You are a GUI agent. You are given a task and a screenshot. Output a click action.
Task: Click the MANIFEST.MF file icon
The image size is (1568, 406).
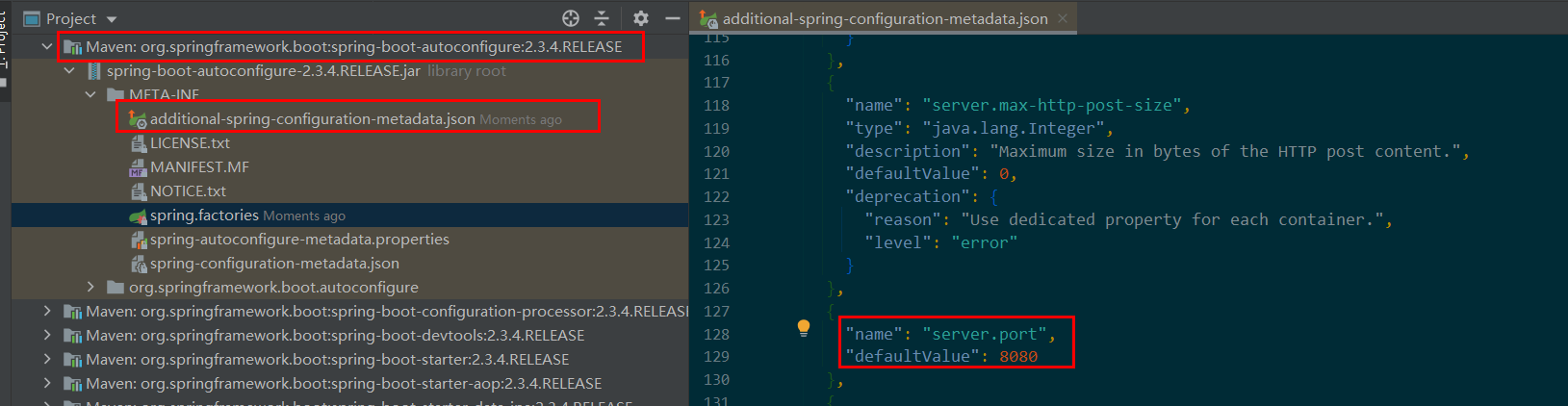[x=138, y=167]
